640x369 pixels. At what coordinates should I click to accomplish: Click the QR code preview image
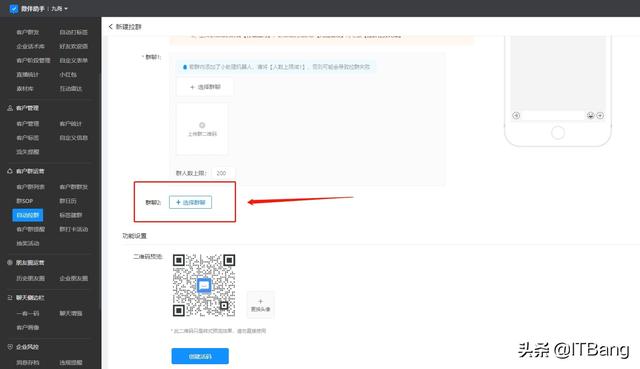tap(204, 285)
